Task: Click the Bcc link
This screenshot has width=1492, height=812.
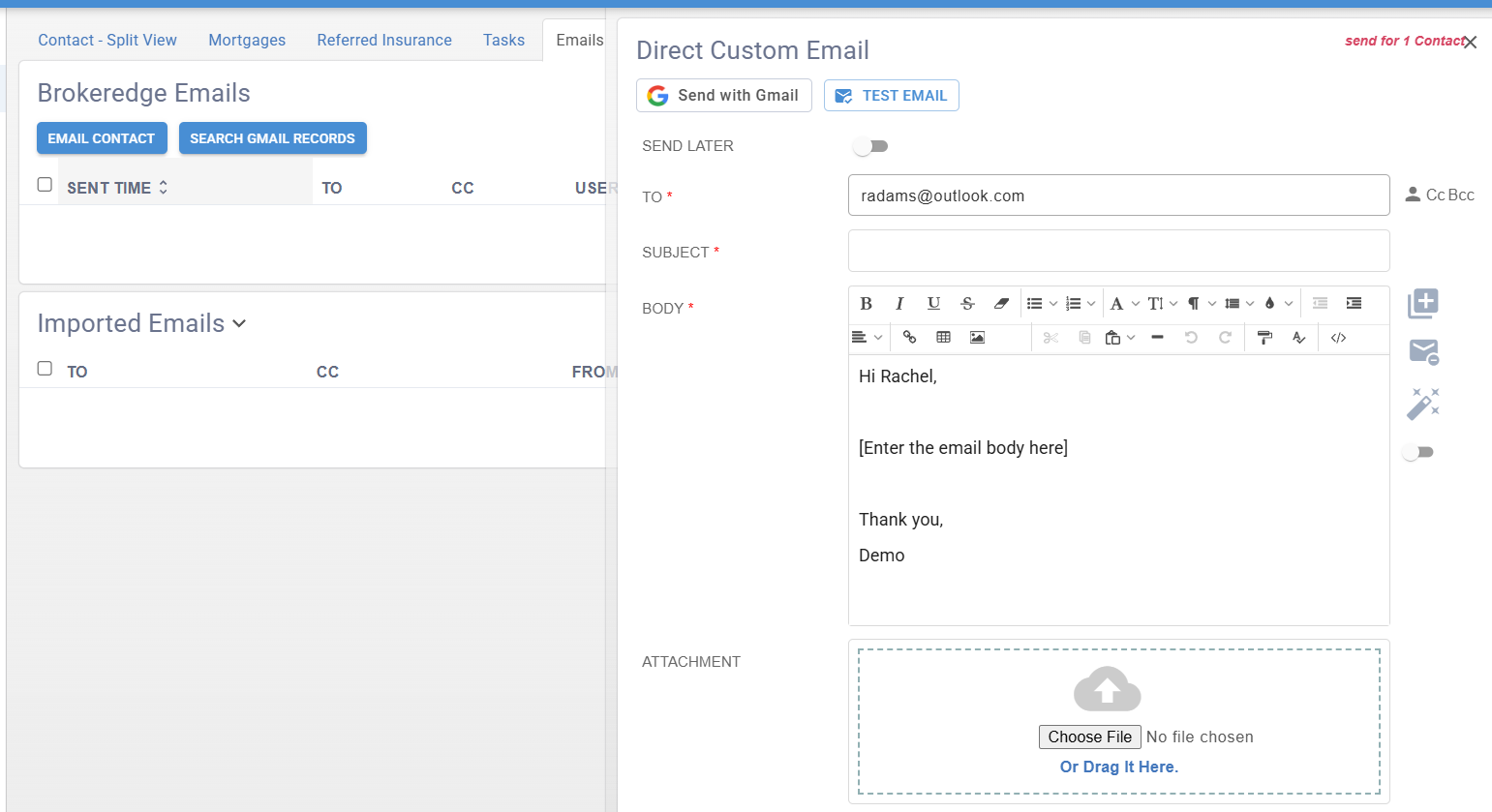Action: [1462, 195]
